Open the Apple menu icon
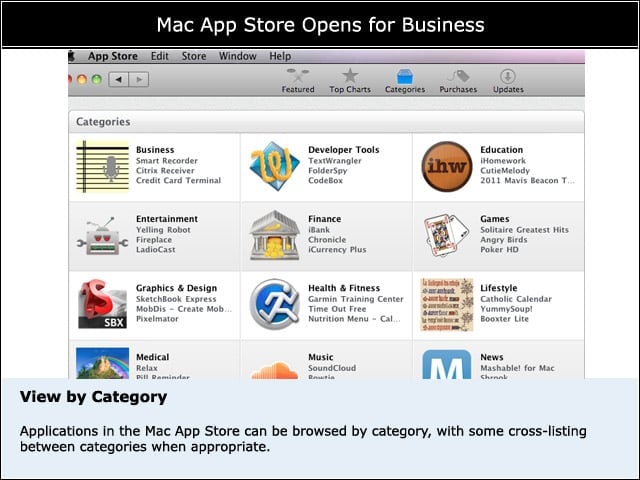 (x=72, y=56)
